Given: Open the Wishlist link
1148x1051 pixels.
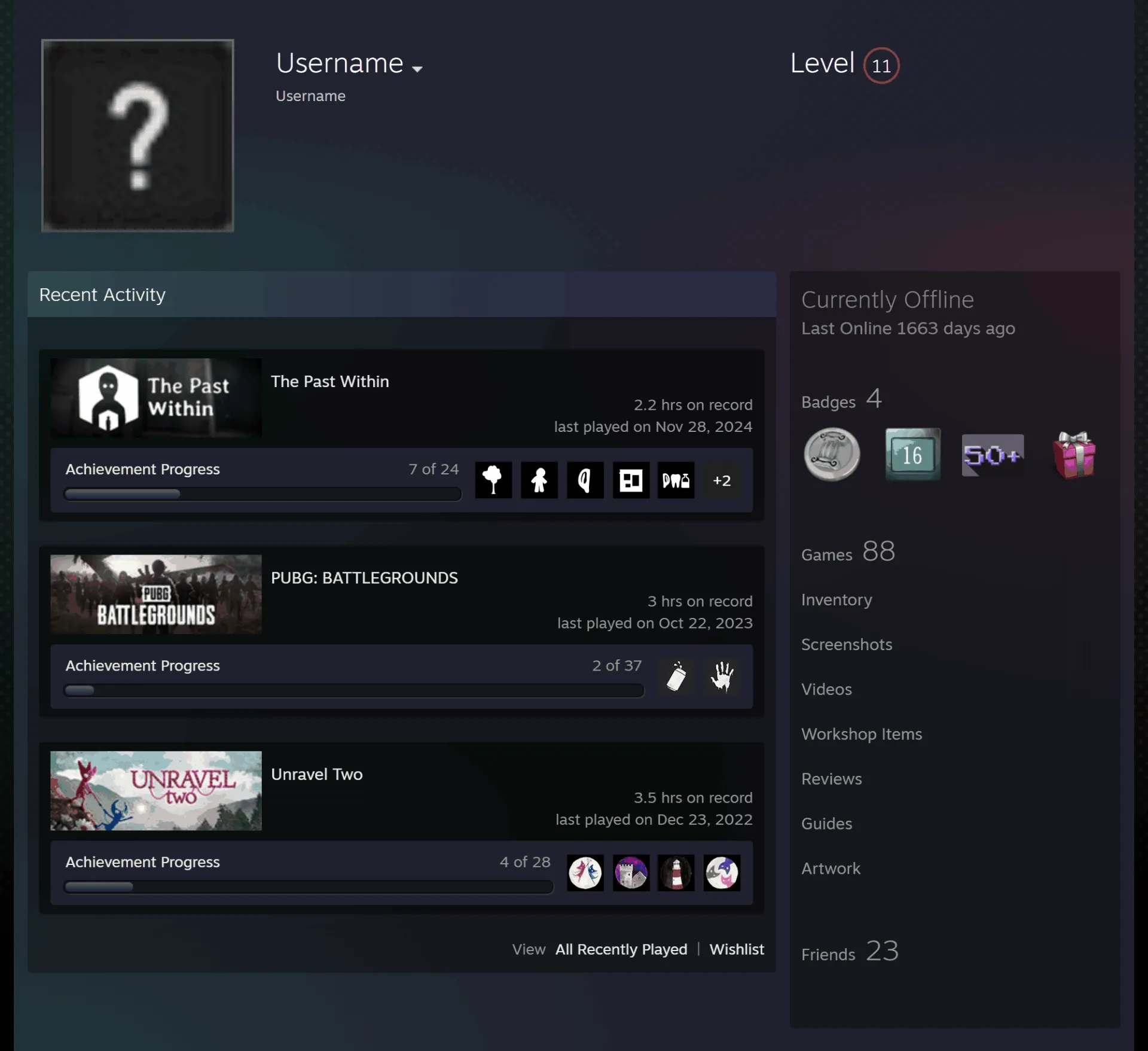Looking at the screenshot, I should pos(737,949).
